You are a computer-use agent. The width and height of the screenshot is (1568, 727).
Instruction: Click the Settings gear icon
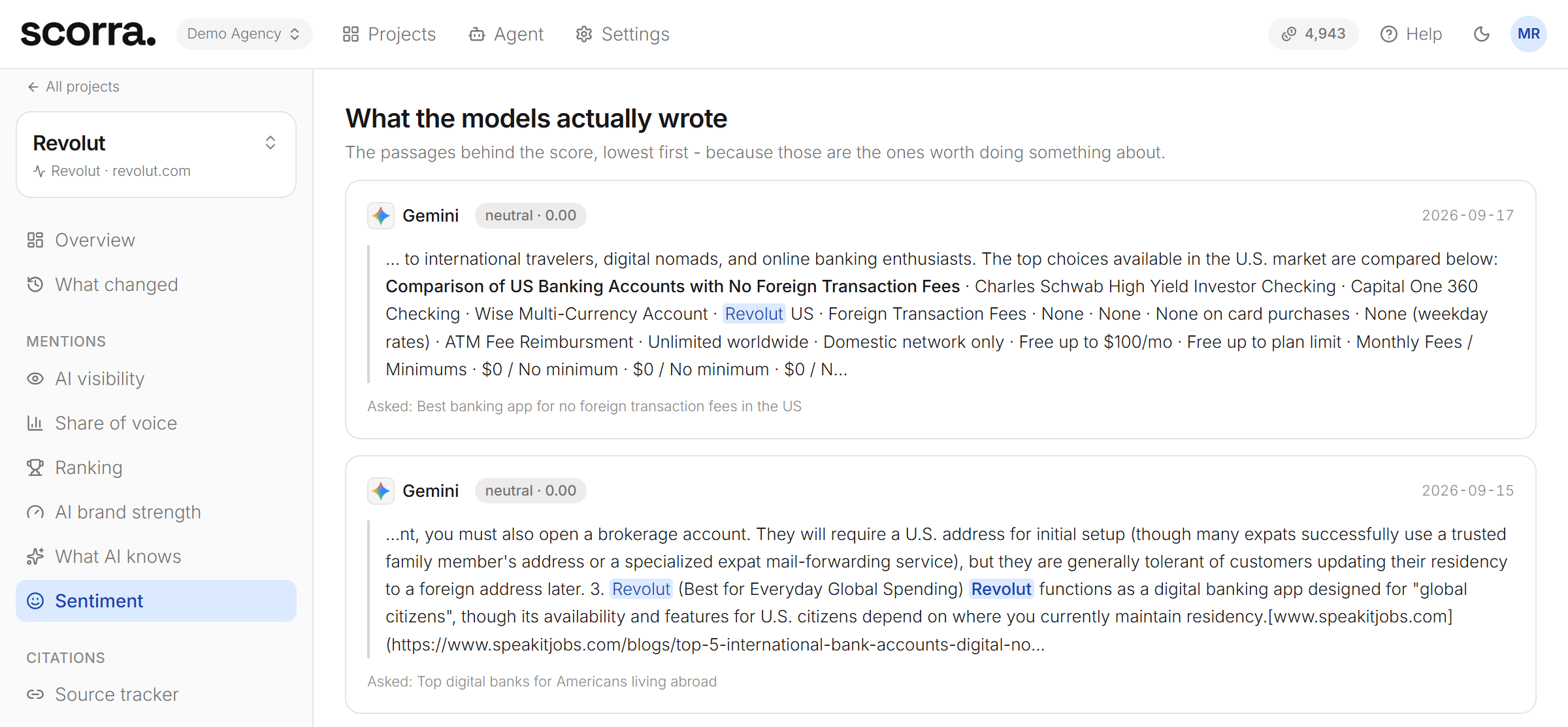584,34
